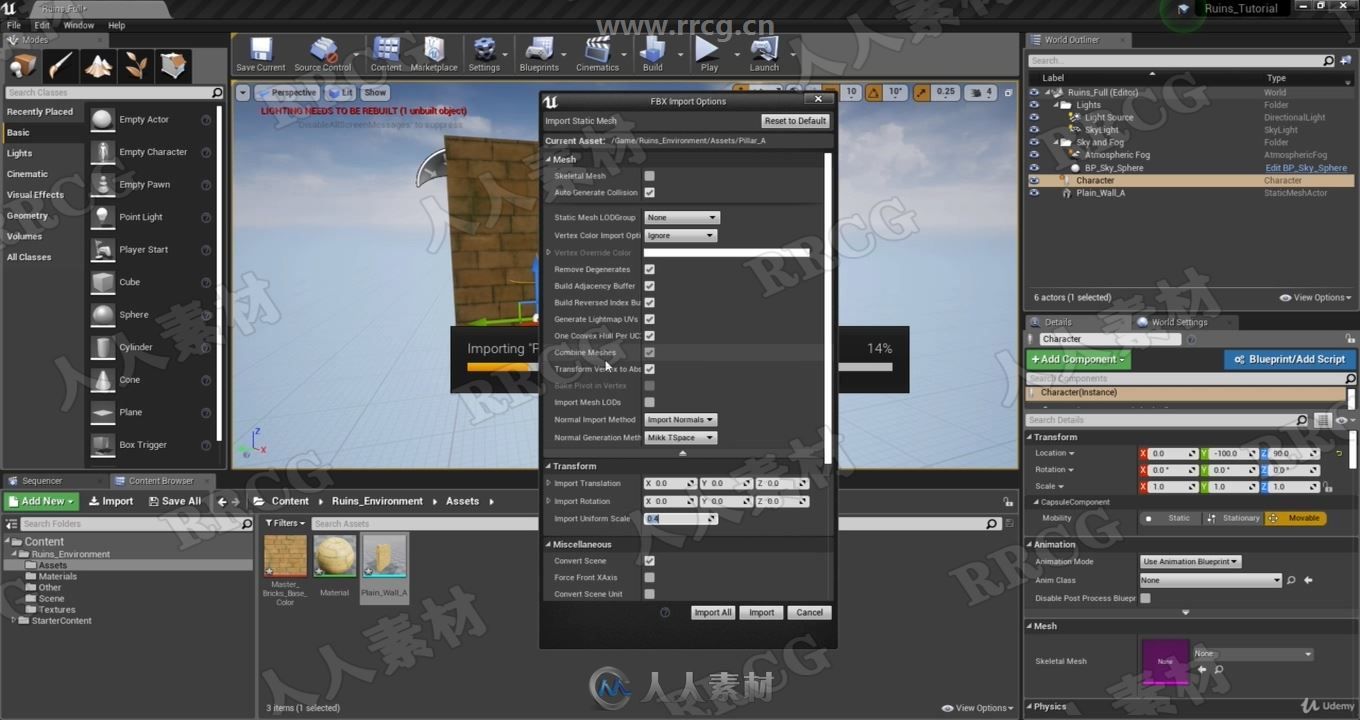Open Cinematics toolbar icon

coord(597,54)
